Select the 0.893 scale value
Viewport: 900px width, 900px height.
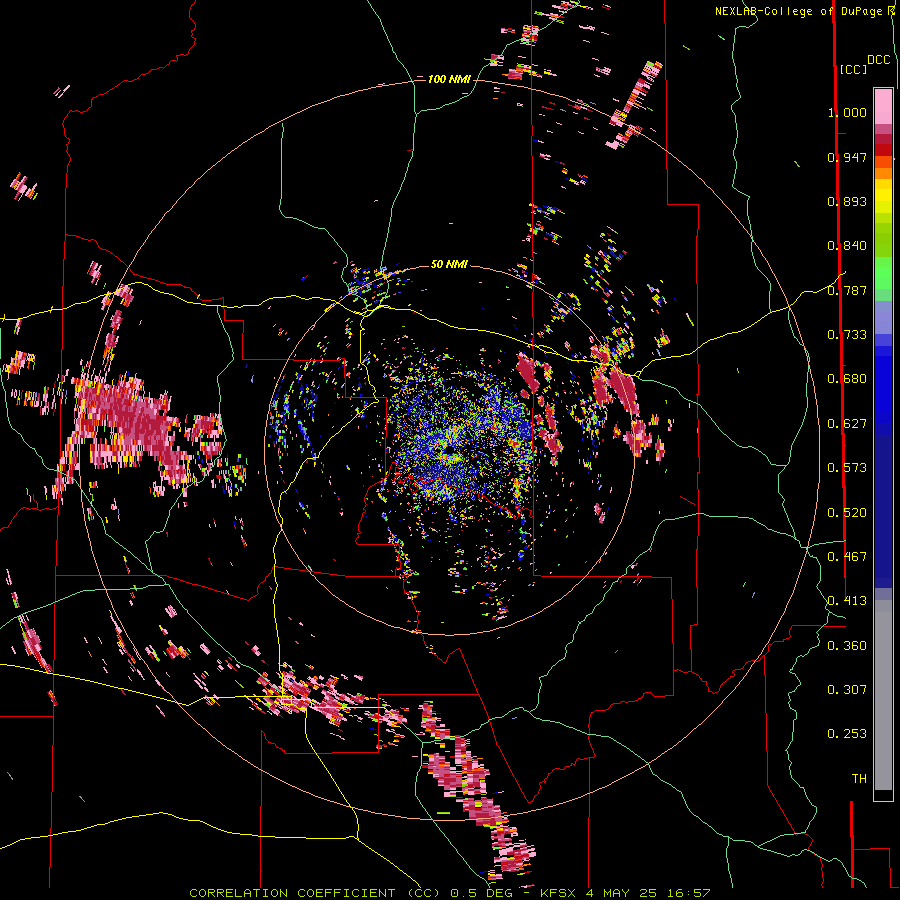(847, 201)
